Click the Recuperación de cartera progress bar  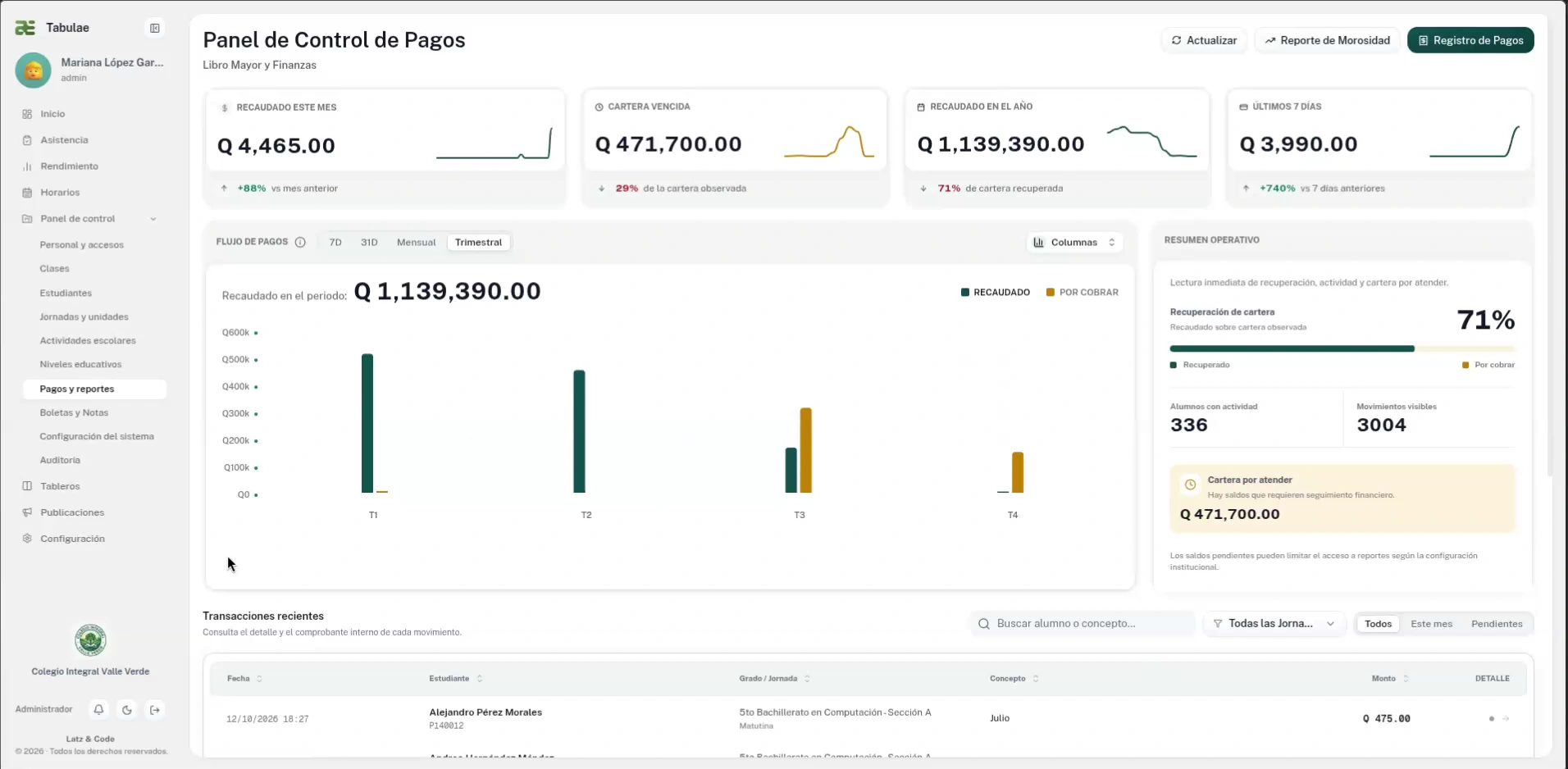[1342, 348]
